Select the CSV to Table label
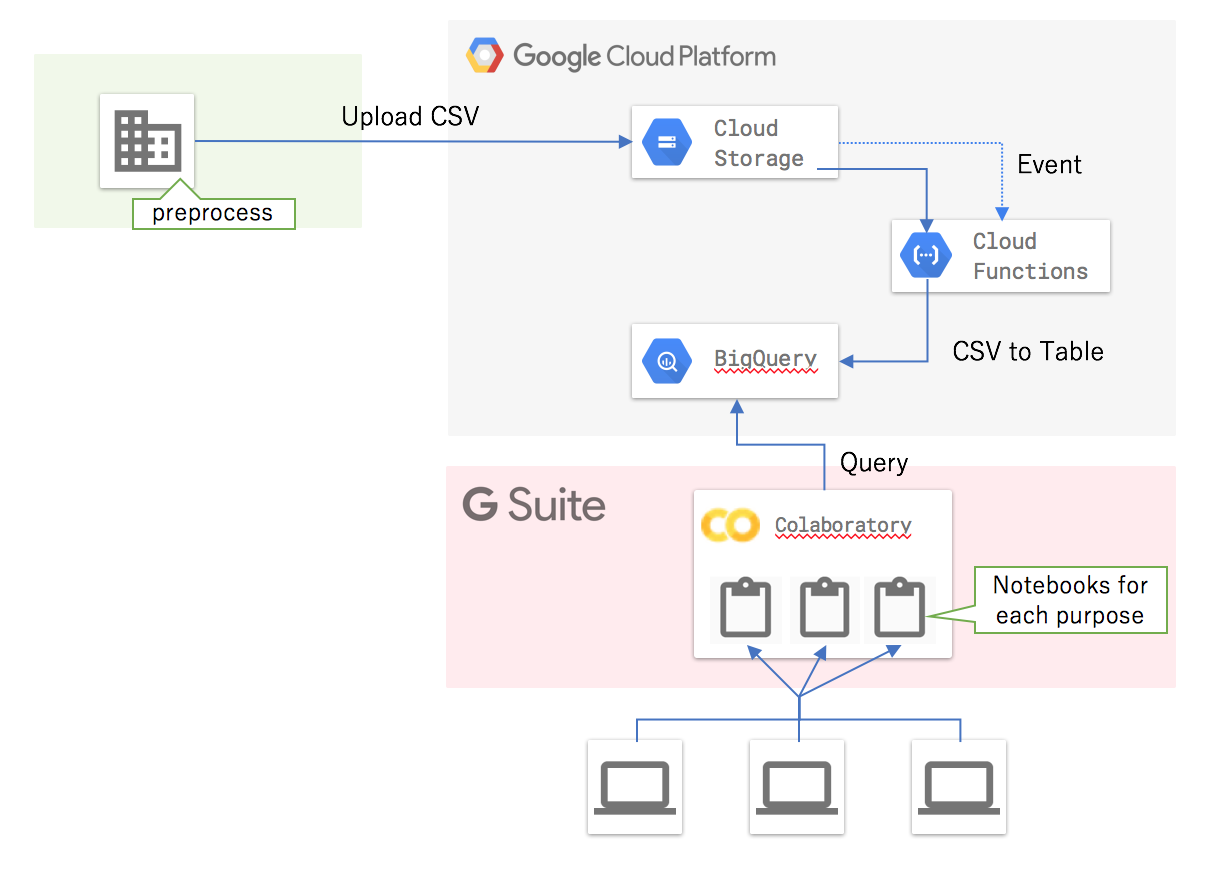Viewport: 1224px width, 882px height. tap(1027, 351)
